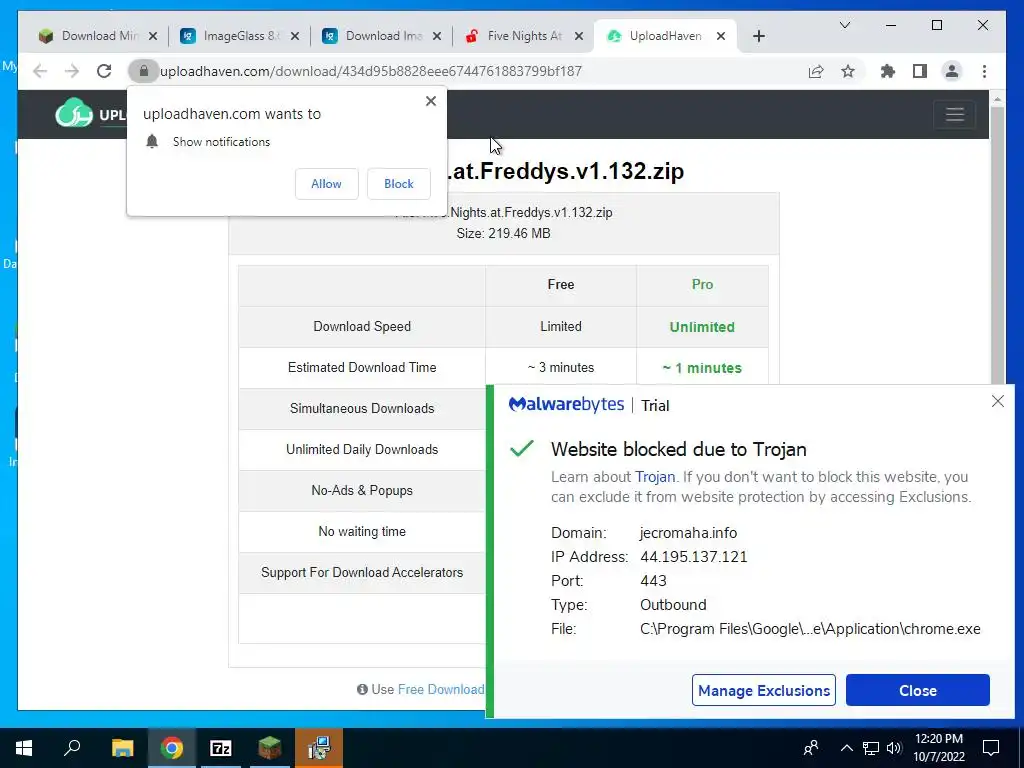The width and height of the screenshot is (1024, 768).
Task: Open Windows taskbar search
Action: point(72,747)
